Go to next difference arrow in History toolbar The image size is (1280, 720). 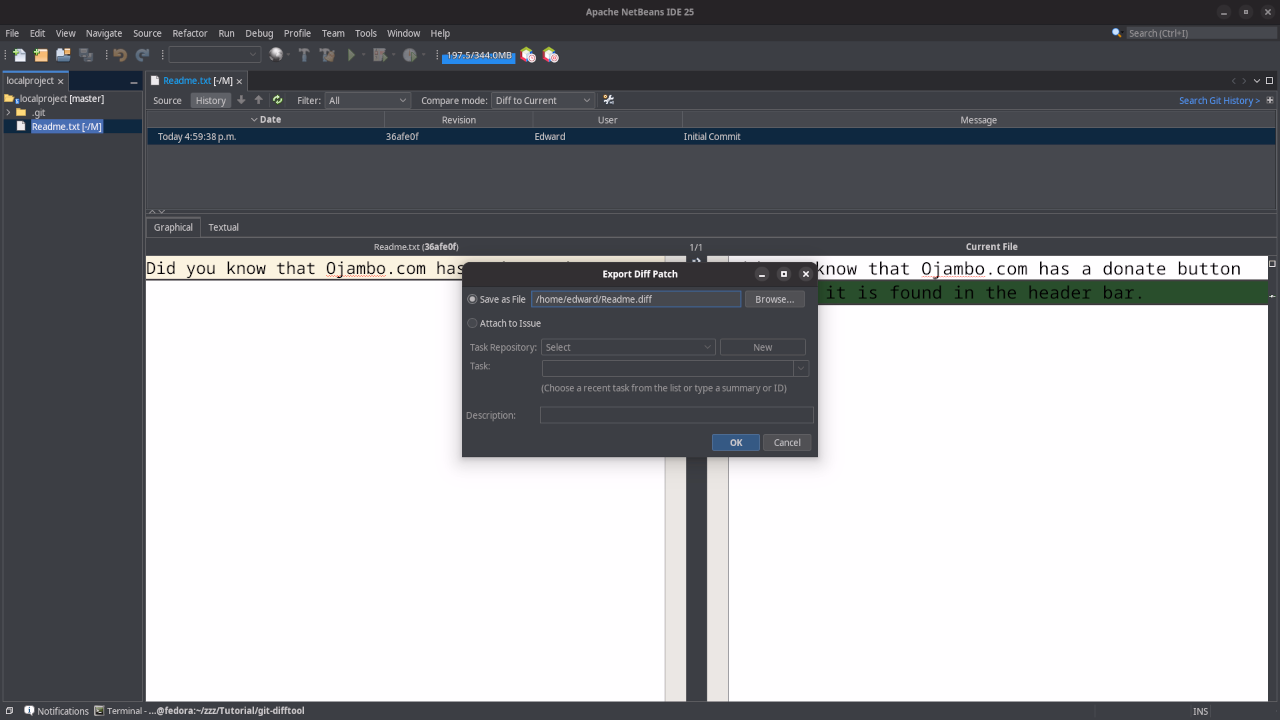[241, 100]
